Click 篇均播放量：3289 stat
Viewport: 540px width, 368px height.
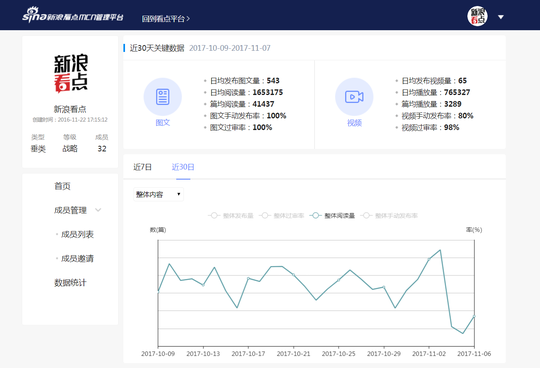tap(431, 104)
